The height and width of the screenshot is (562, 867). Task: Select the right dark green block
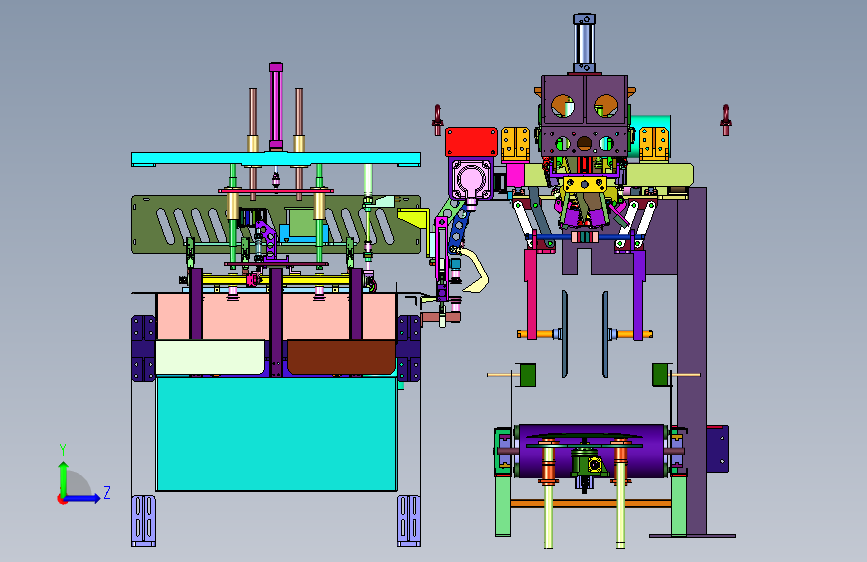[x=660, y=374]
